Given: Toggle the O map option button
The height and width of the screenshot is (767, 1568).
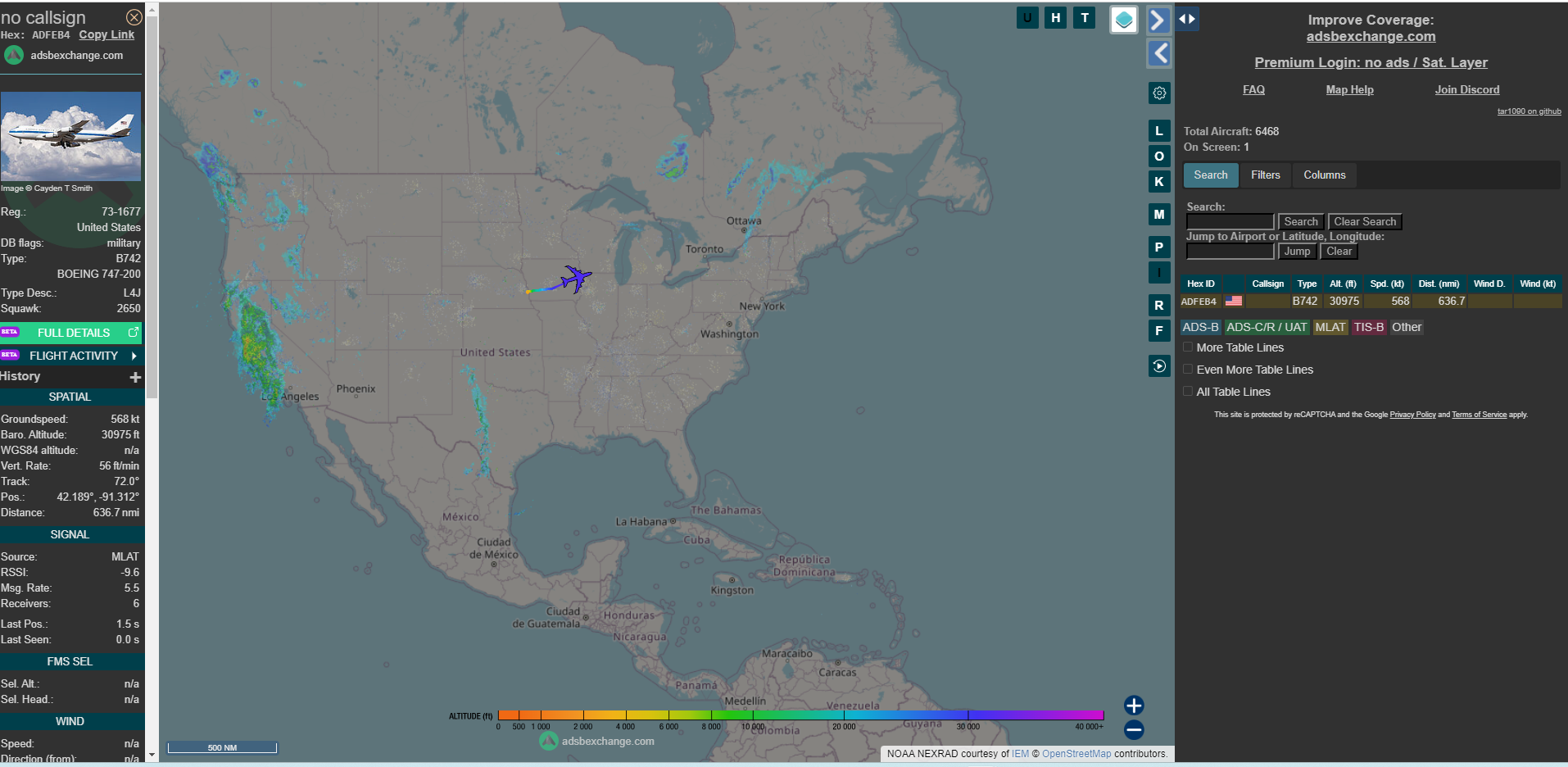Looking at the screenshot, I should tap(1159, 156).
